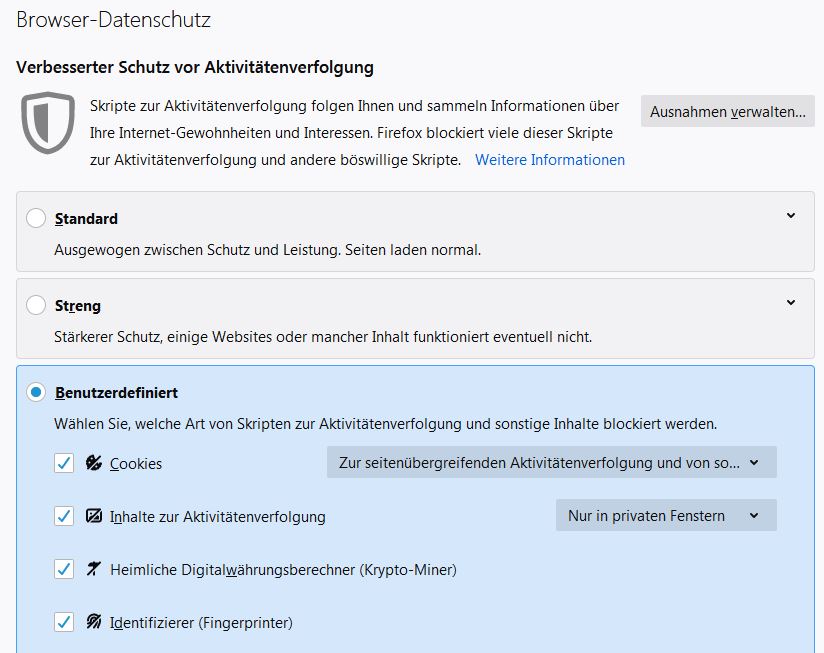Open the Cookies blocking type dropdown
This screenshot has height=653, width=824.
coord(551,462)
